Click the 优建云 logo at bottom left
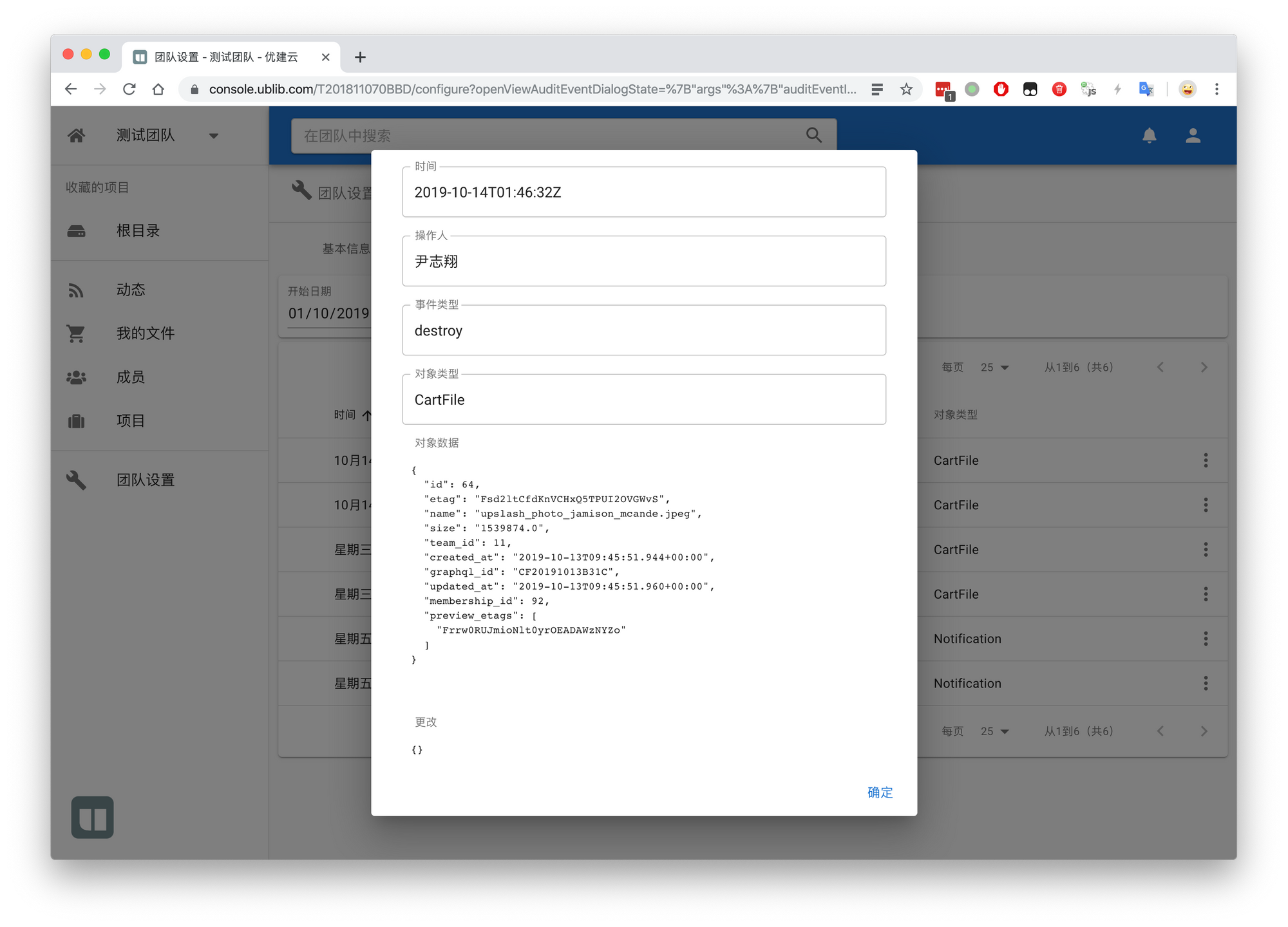 (92, 818)
